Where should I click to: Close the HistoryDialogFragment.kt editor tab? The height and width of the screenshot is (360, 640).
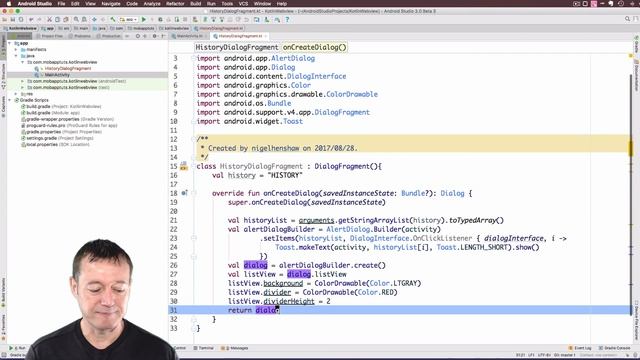click(266, 36)
